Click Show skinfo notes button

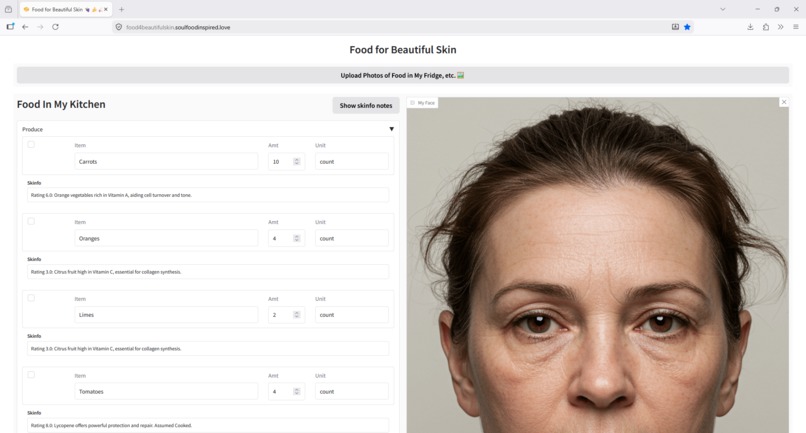365,105
